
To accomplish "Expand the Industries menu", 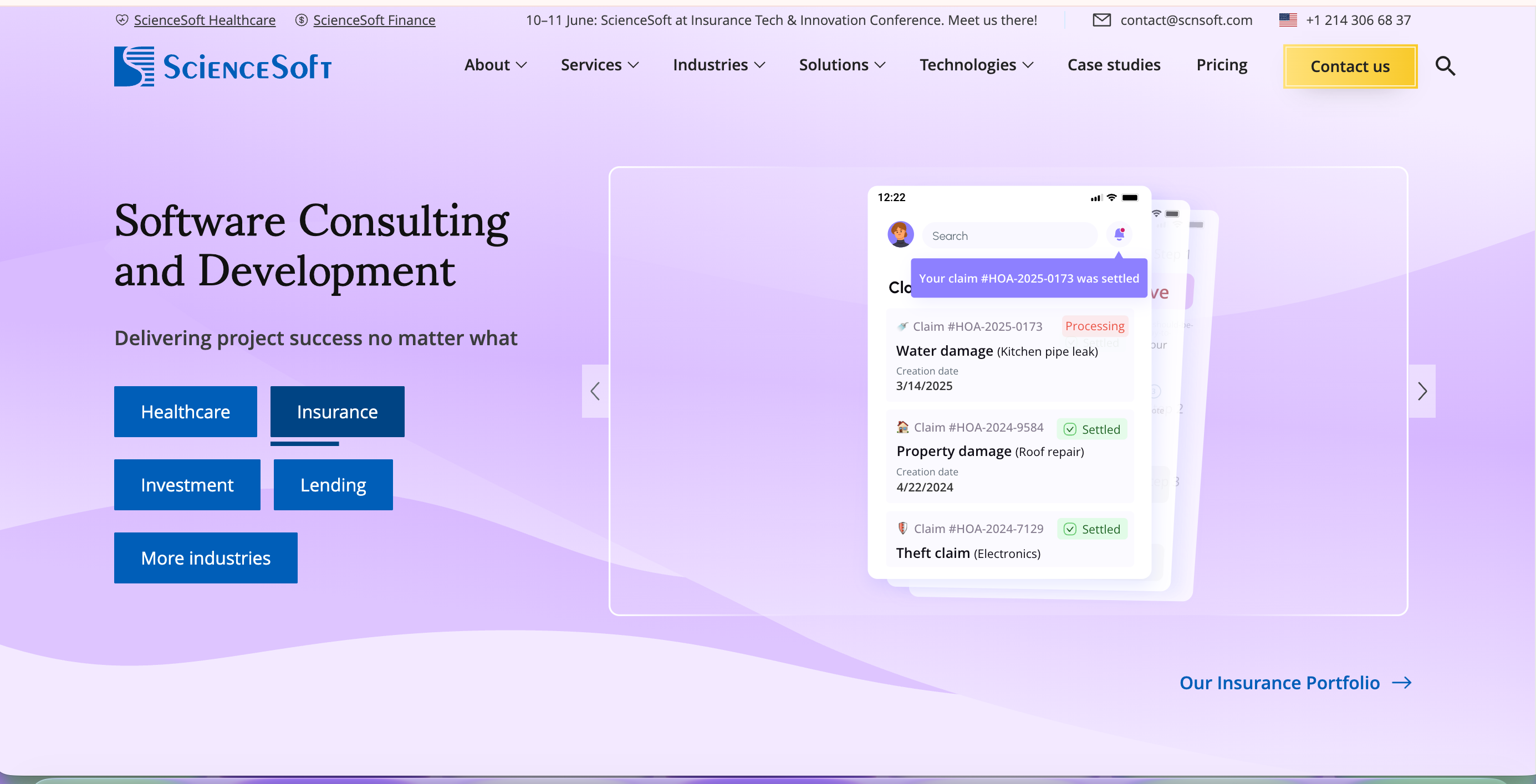I will (x=719, y=64).
